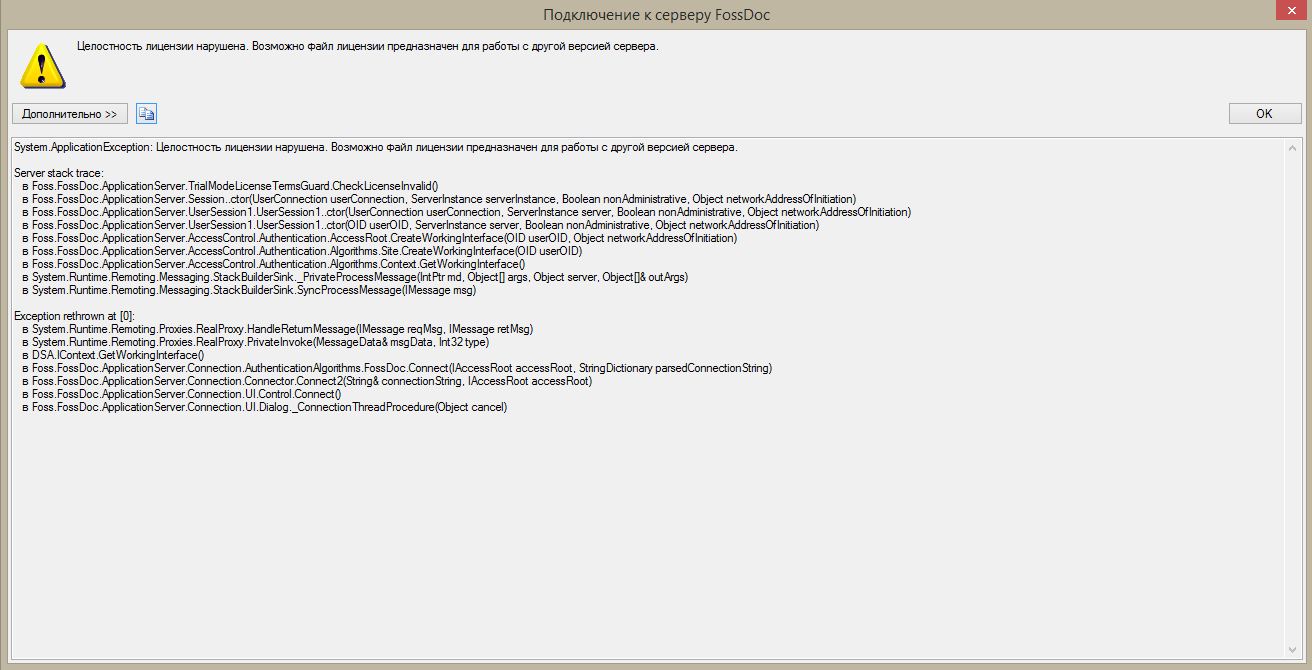
Task: Click the OK button
Action: point(1265,114)
